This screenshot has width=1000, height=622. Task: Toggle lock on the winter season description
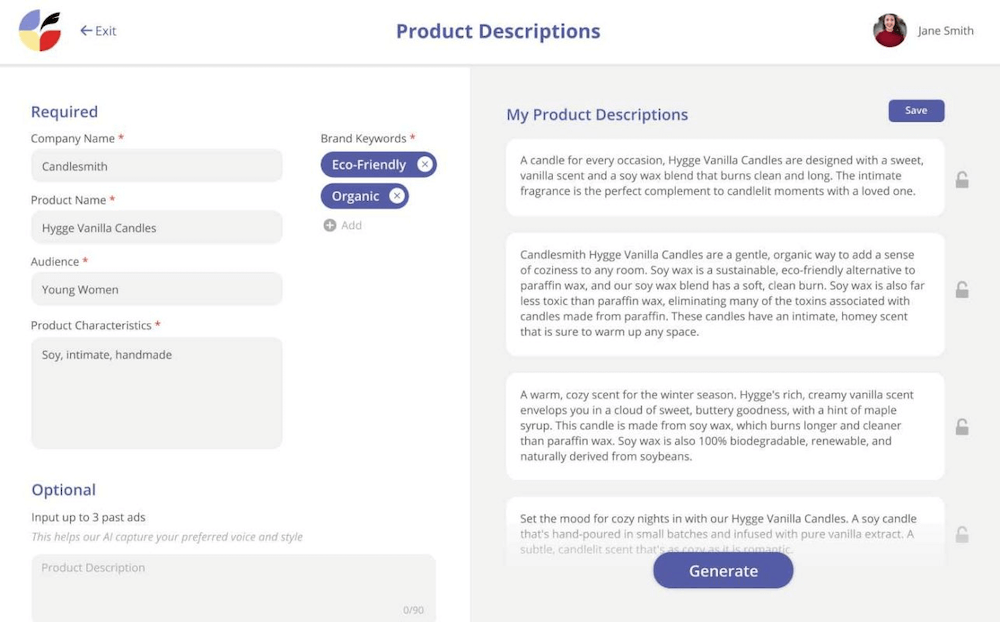click(x=961, y=427)
